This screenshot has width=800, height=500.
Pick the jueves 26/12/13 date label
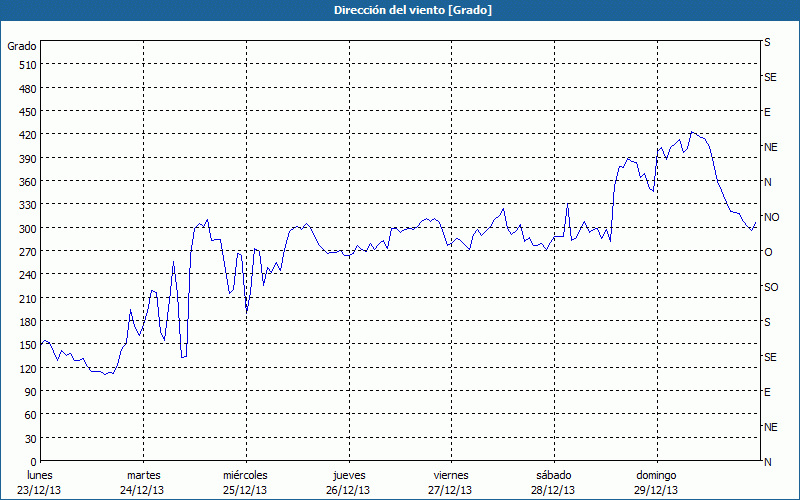[x=348, y=482]
